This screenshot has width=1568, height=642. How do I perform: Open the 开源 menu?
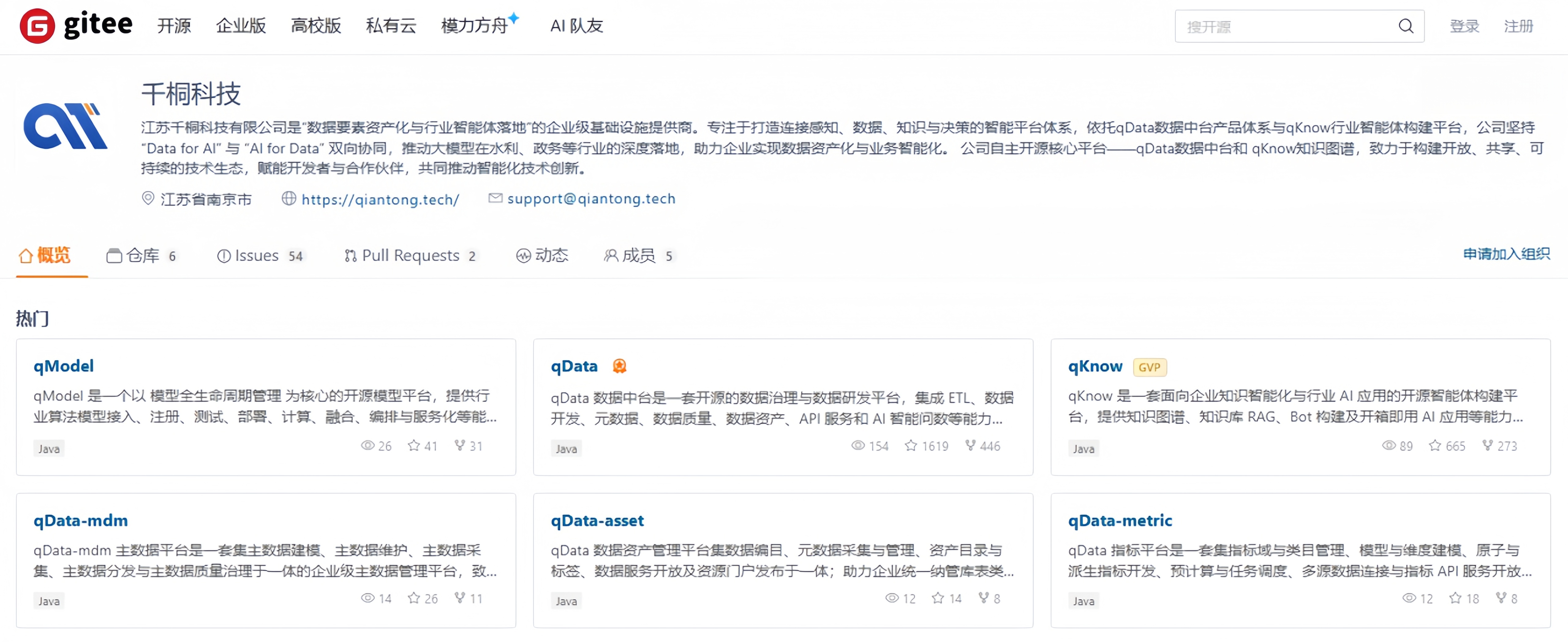[x=174, y=26]
